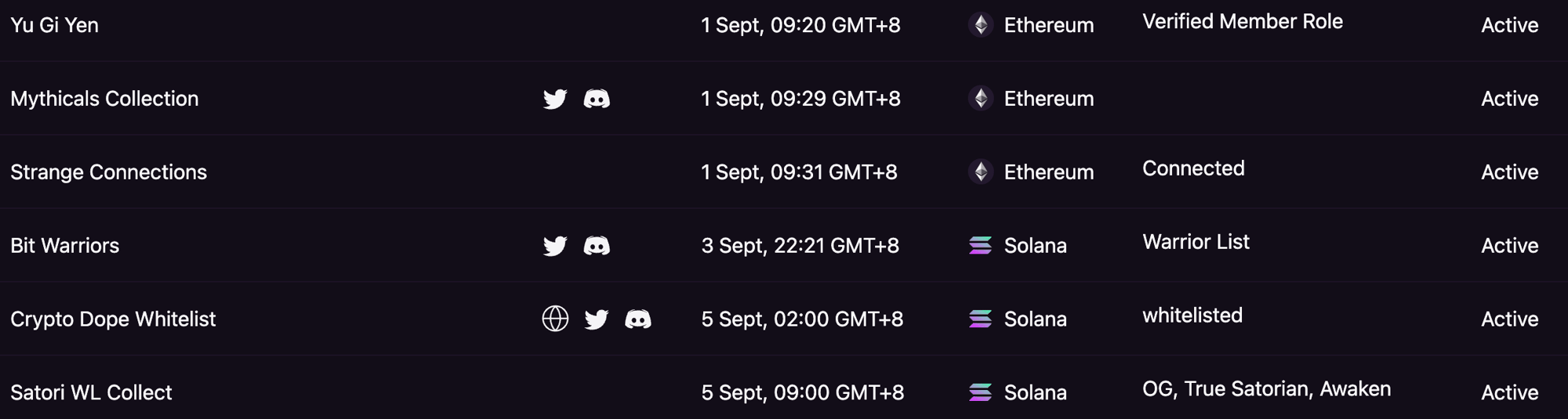The height and width of the screenshot is (419, 1568).
Task: Open Crypto Dope Whitelist's Discord icon
Action: pos(638,319)
